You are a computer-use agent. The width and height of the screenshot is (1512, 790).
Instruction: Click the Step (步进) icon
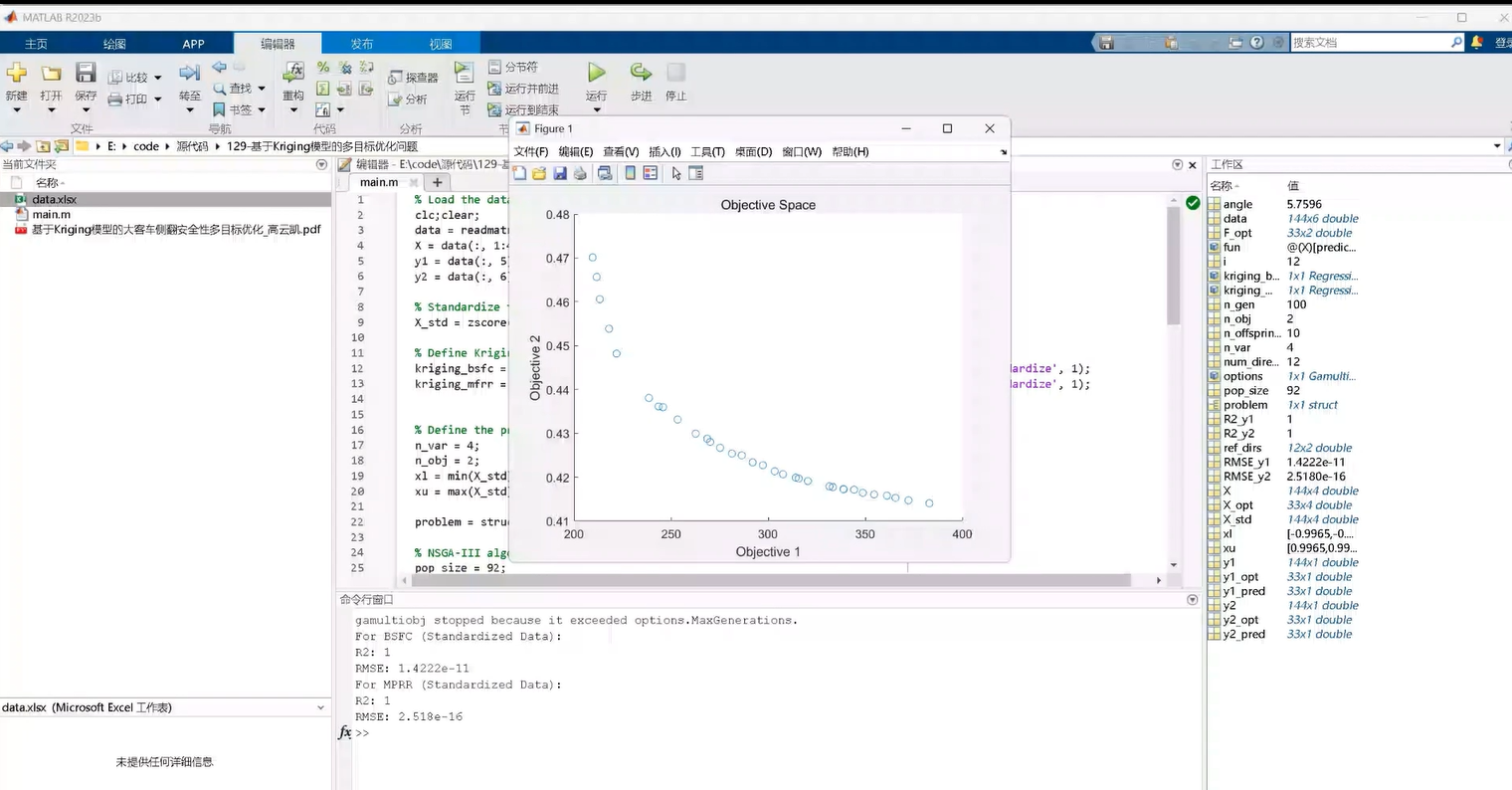tap(641, 73)
